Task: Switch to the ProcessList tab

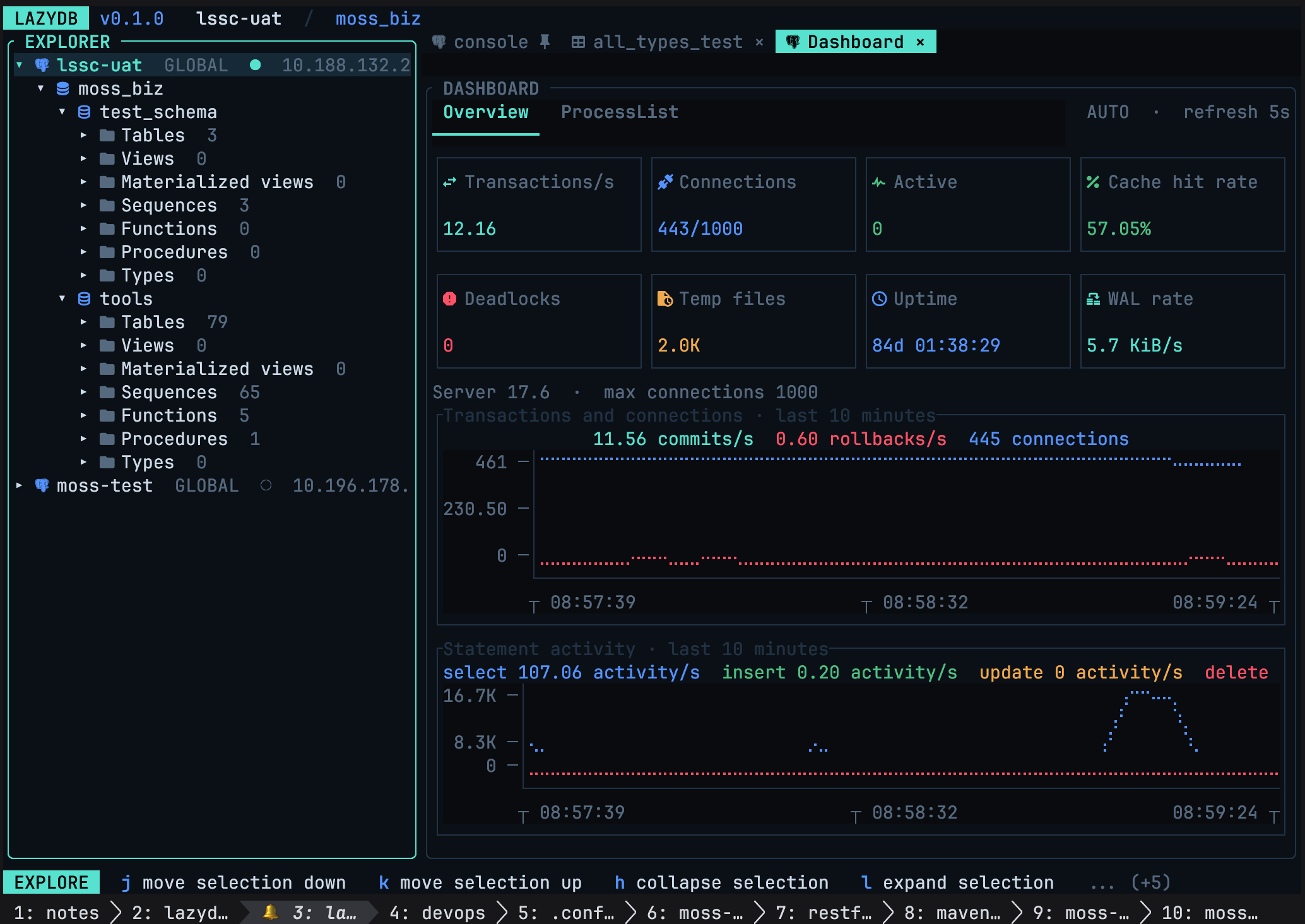Action: 620,112
